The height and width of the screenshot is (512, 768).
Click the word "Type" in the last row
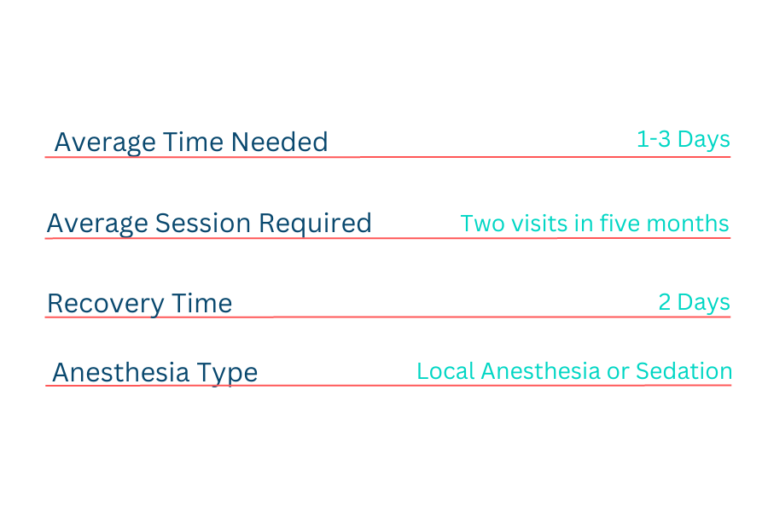coord(227,373)
